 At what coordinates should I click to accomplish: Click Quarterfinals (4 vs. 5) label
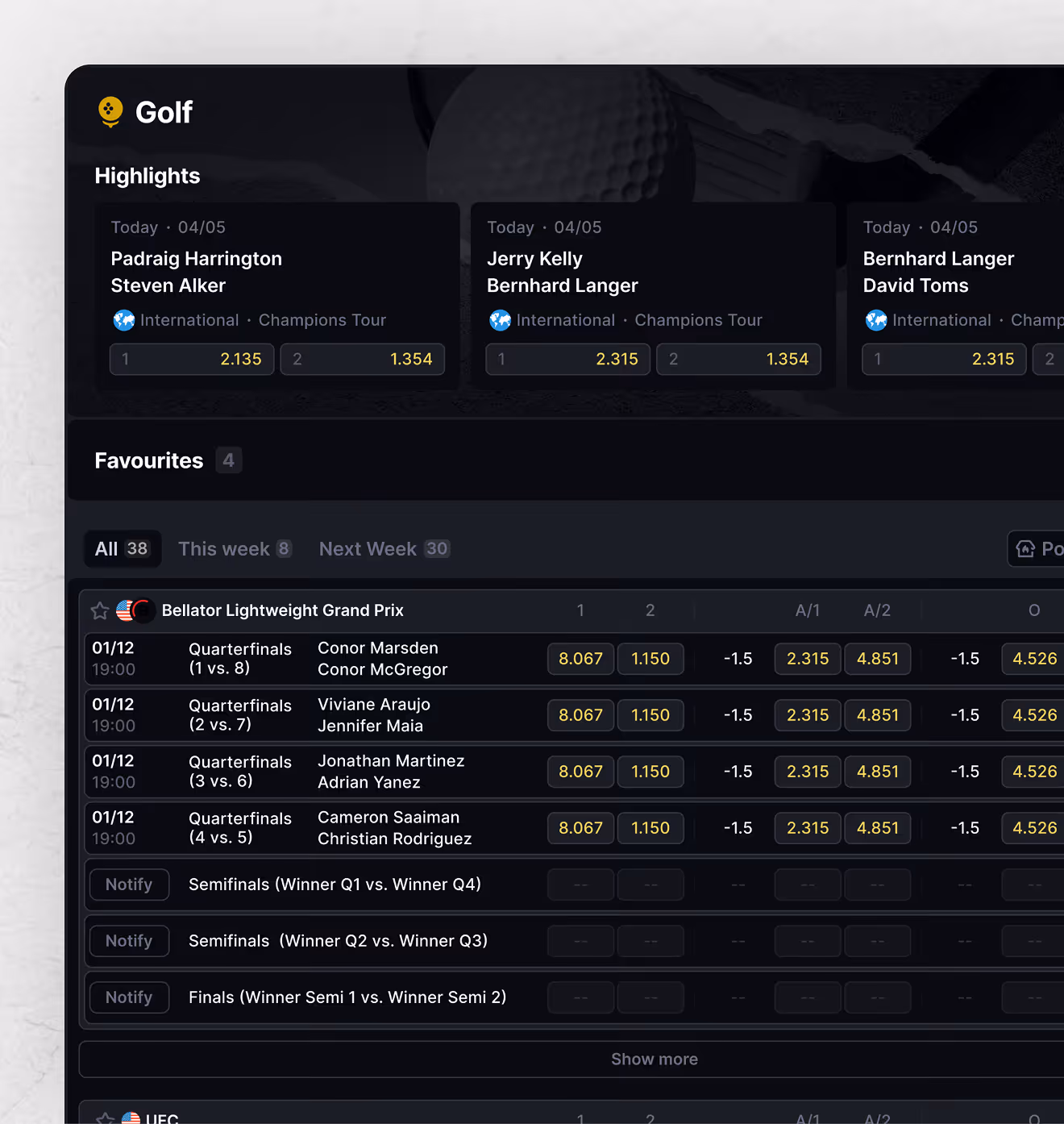click(x=240, y=828)
